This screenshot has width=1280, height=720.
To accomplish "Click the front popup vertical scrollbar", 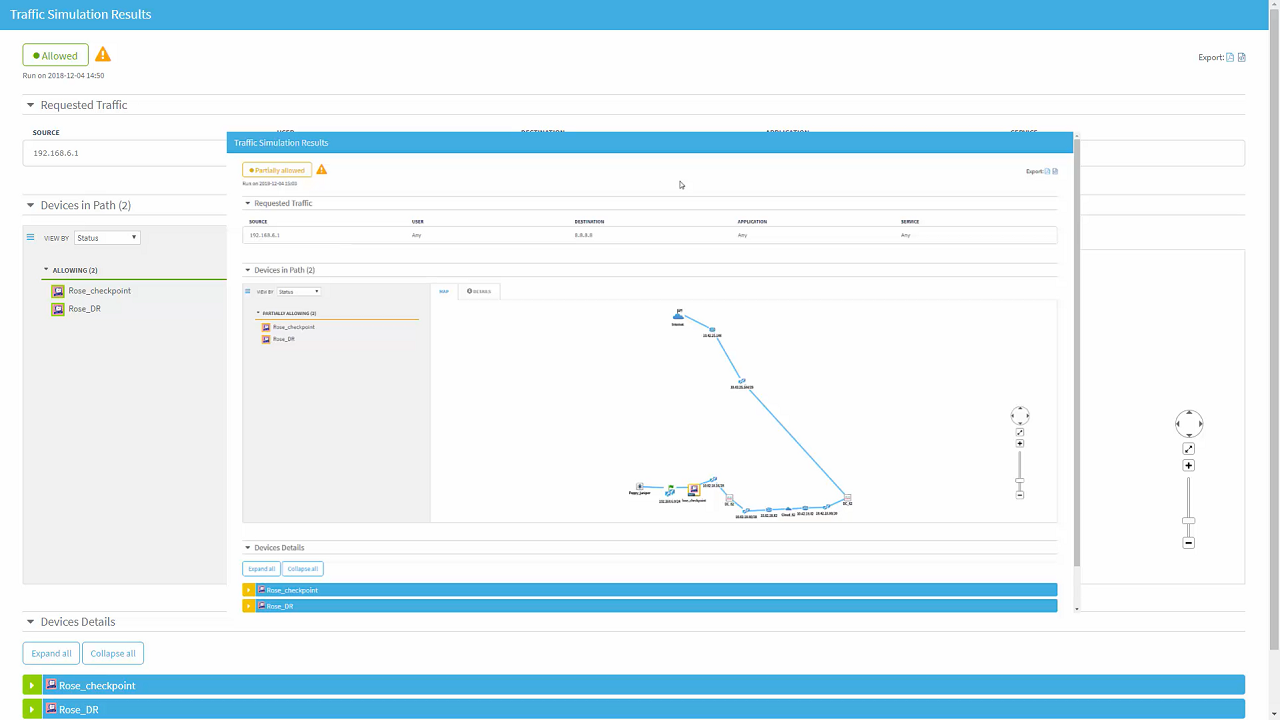I will pos(1077,353).
